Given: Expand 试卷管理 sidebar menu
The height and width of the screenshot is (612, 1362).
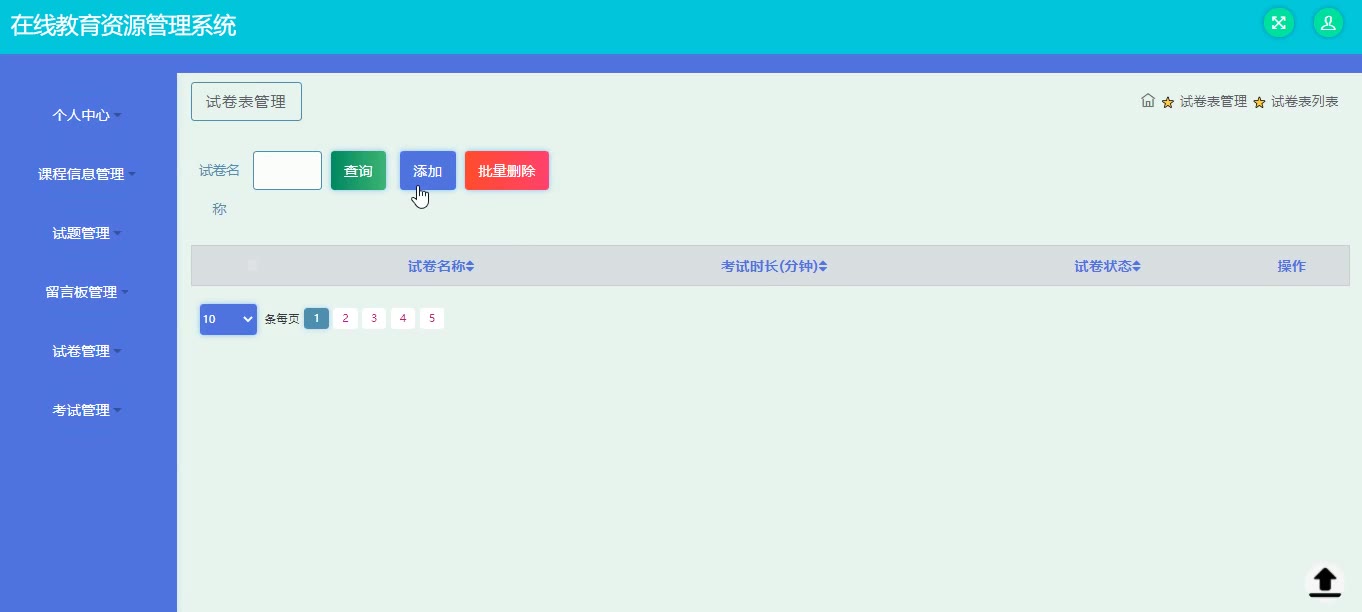Looking at the screenshot, I should click(87, 351).
